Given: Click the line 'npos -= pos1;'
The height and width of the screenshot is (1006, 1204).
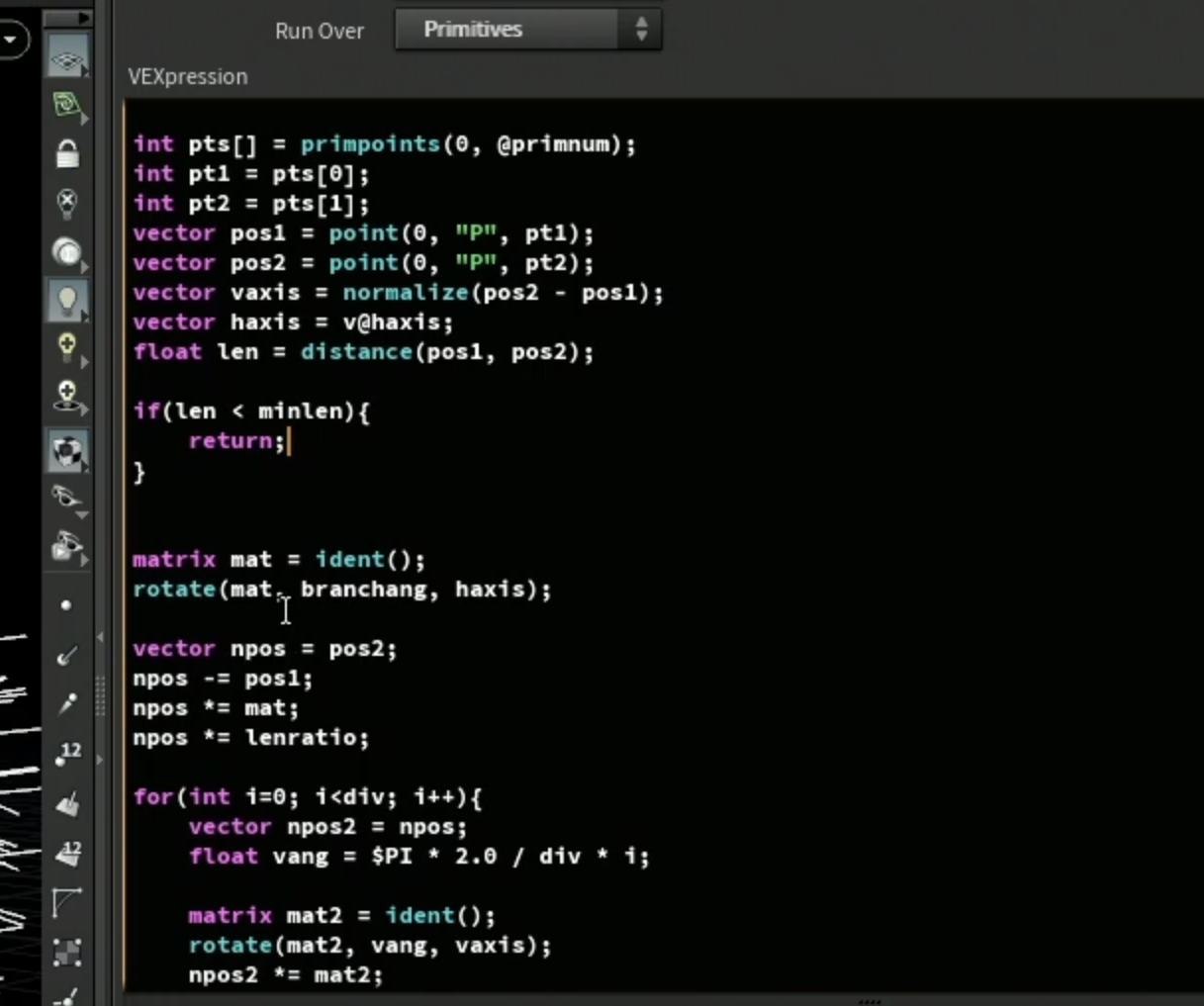Looking at the screenshot, I should (x=223, y=679).
